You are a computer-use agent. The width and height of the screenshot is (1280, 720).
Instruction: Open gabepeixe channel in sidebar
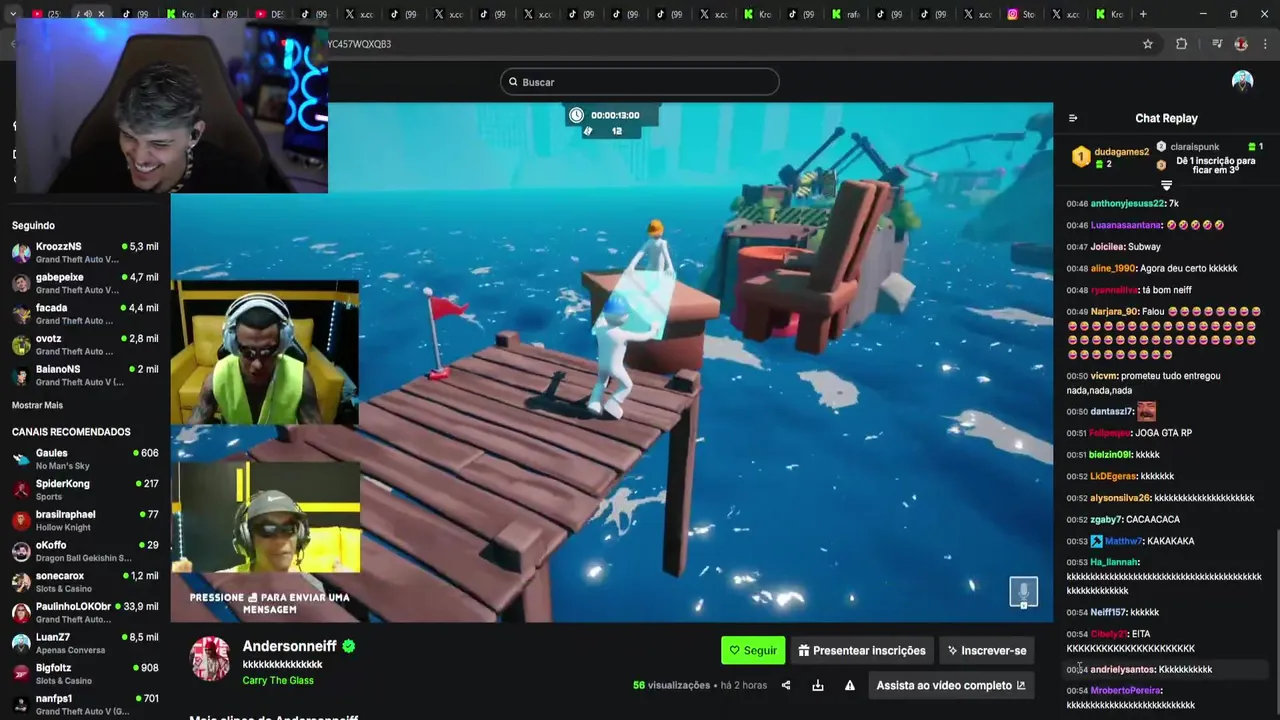[x=85, y=283]
